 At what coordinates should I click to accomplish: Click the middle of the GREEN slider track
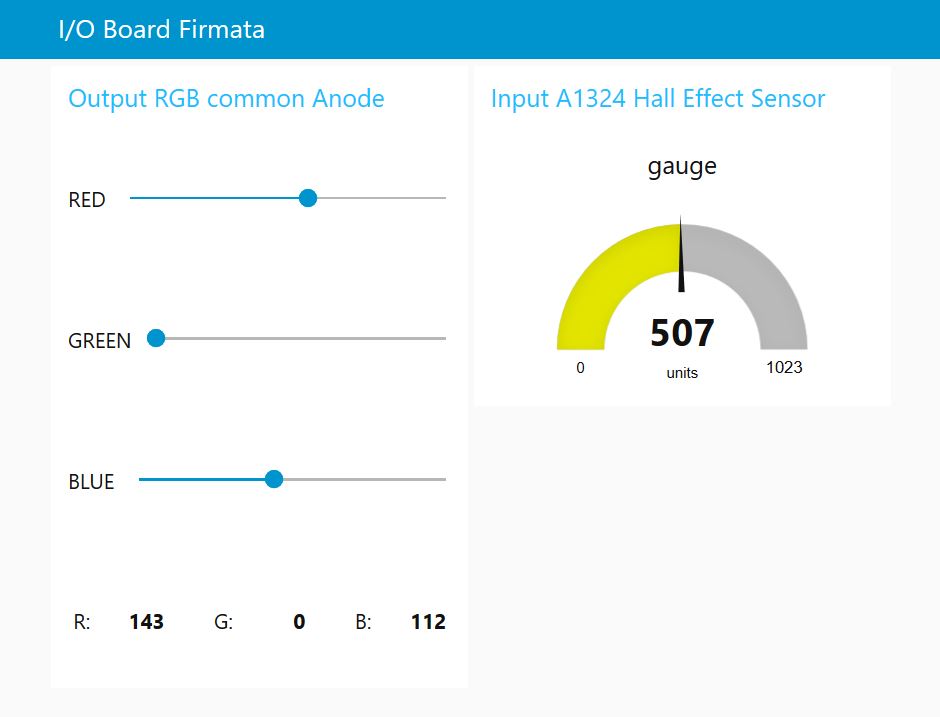coord(300,339)
